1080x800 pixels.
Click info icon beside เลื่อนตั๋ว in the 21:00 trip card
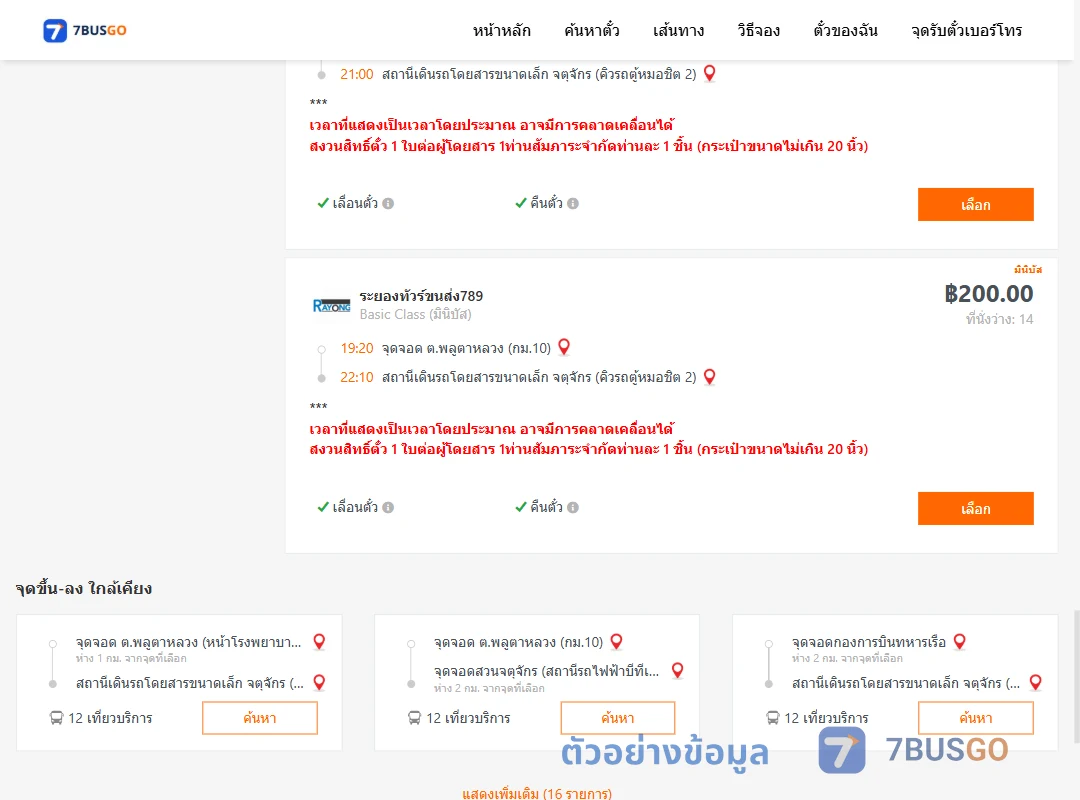click(x=388, y=203)
